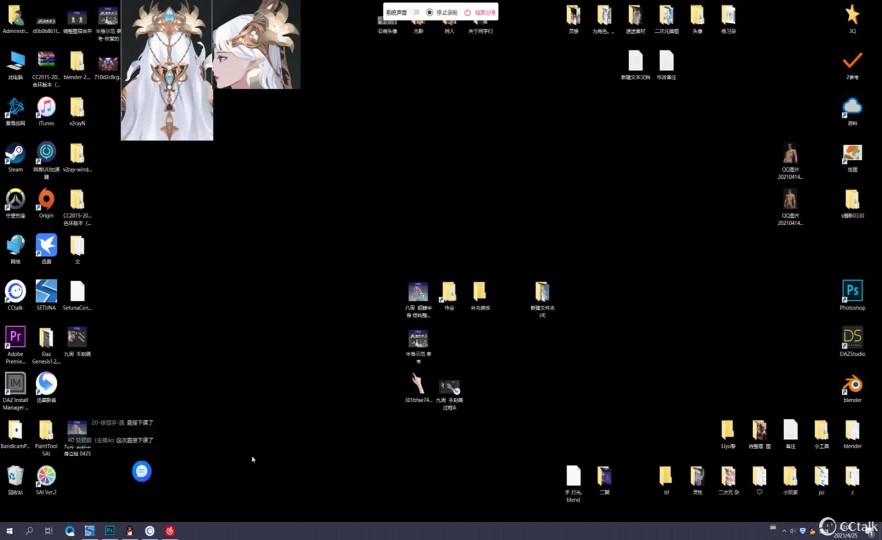This screenshot has height=540, width=882.
Task: Open the 710d2c8cg image file
Action: coord(107,65)
